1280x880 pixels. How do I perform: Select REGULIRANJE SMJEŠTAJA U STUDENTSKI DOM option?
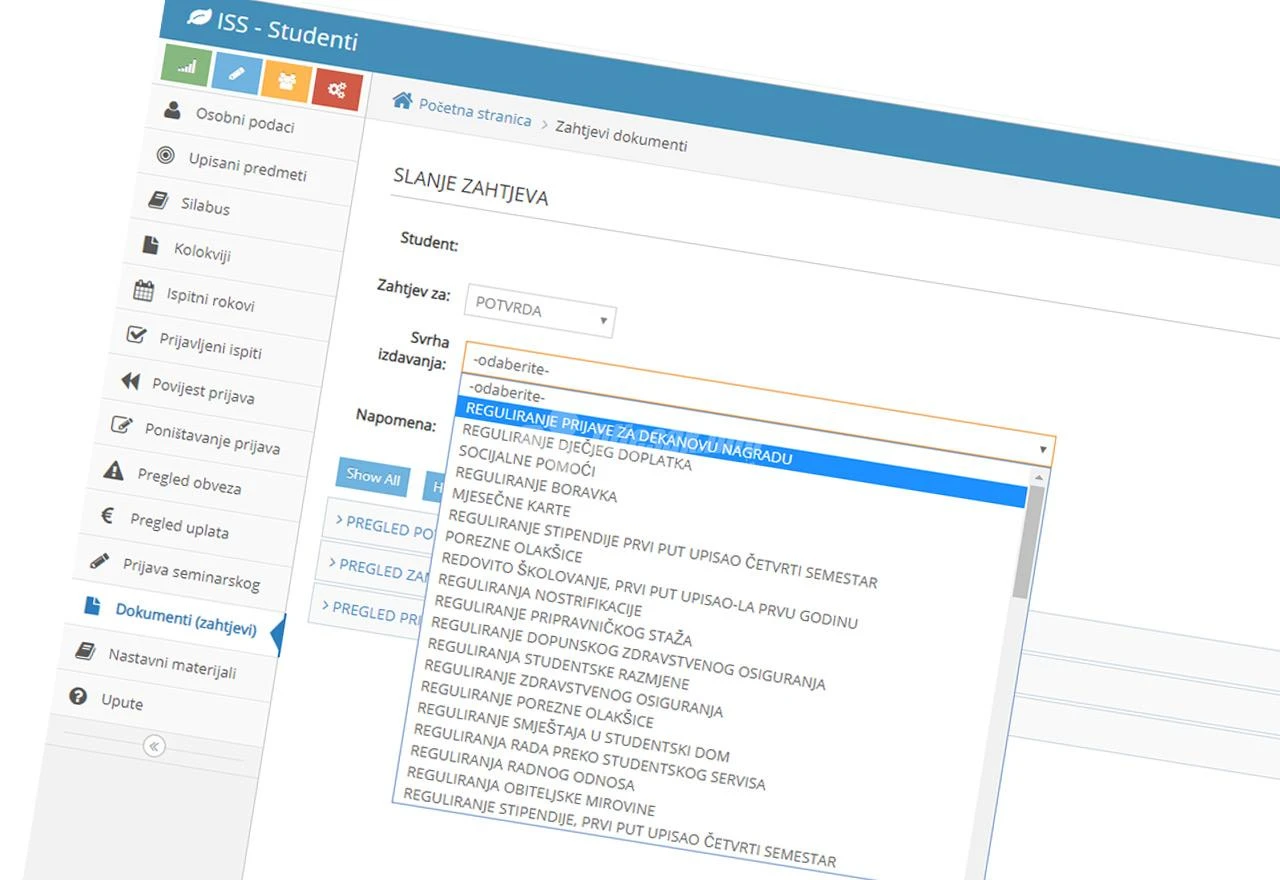tap(574, 733)
